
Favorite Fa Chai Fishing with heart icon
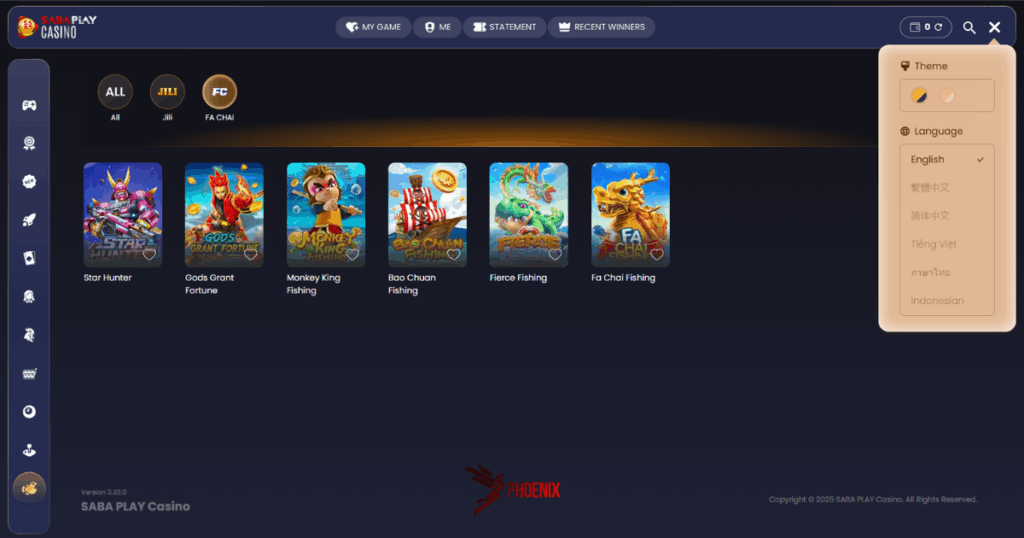point(657,254)
